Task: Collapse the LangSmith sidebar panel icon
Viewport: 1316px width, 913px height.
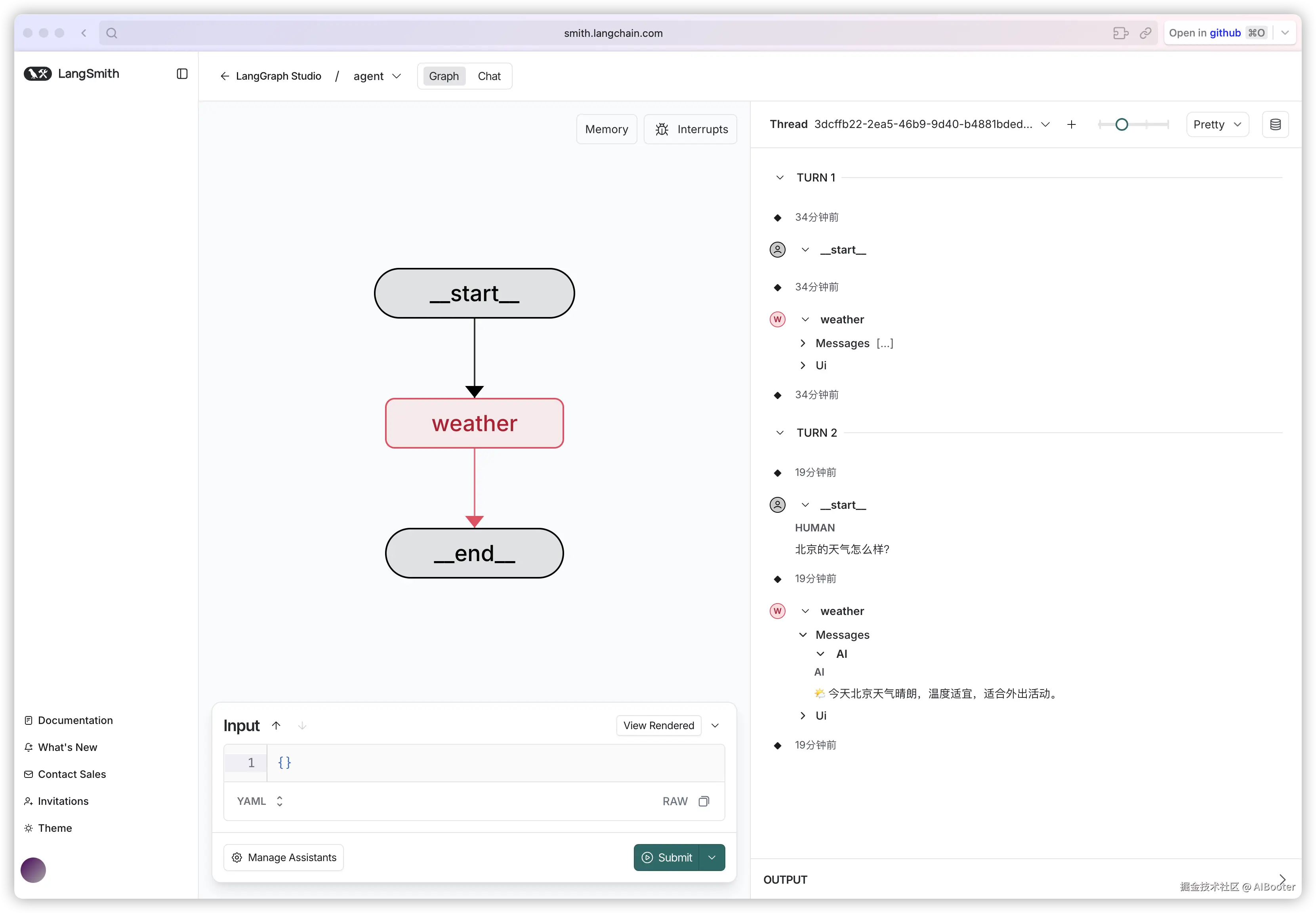Action: pyautogui.click(x=182, y=74)
